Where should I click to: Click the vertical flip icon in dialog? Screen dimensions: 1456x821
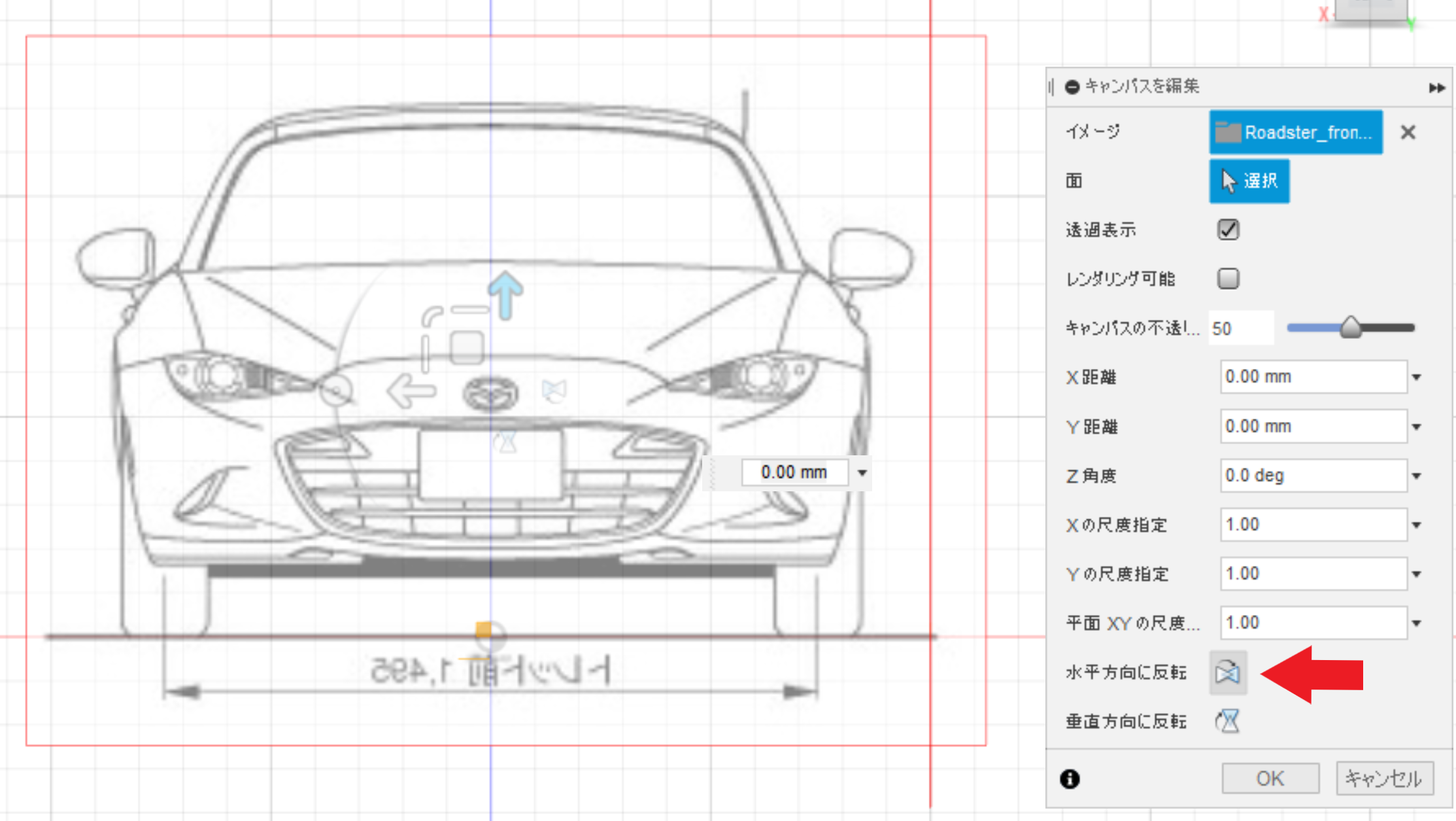pyautogui.click(x=1228, y=722)
